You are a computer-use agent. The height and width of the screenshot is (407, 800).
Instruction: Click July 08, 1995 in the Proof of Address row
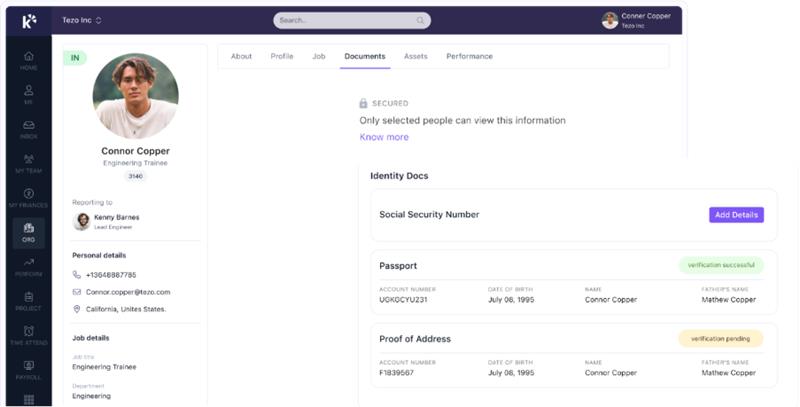click(x=511, y=373)
